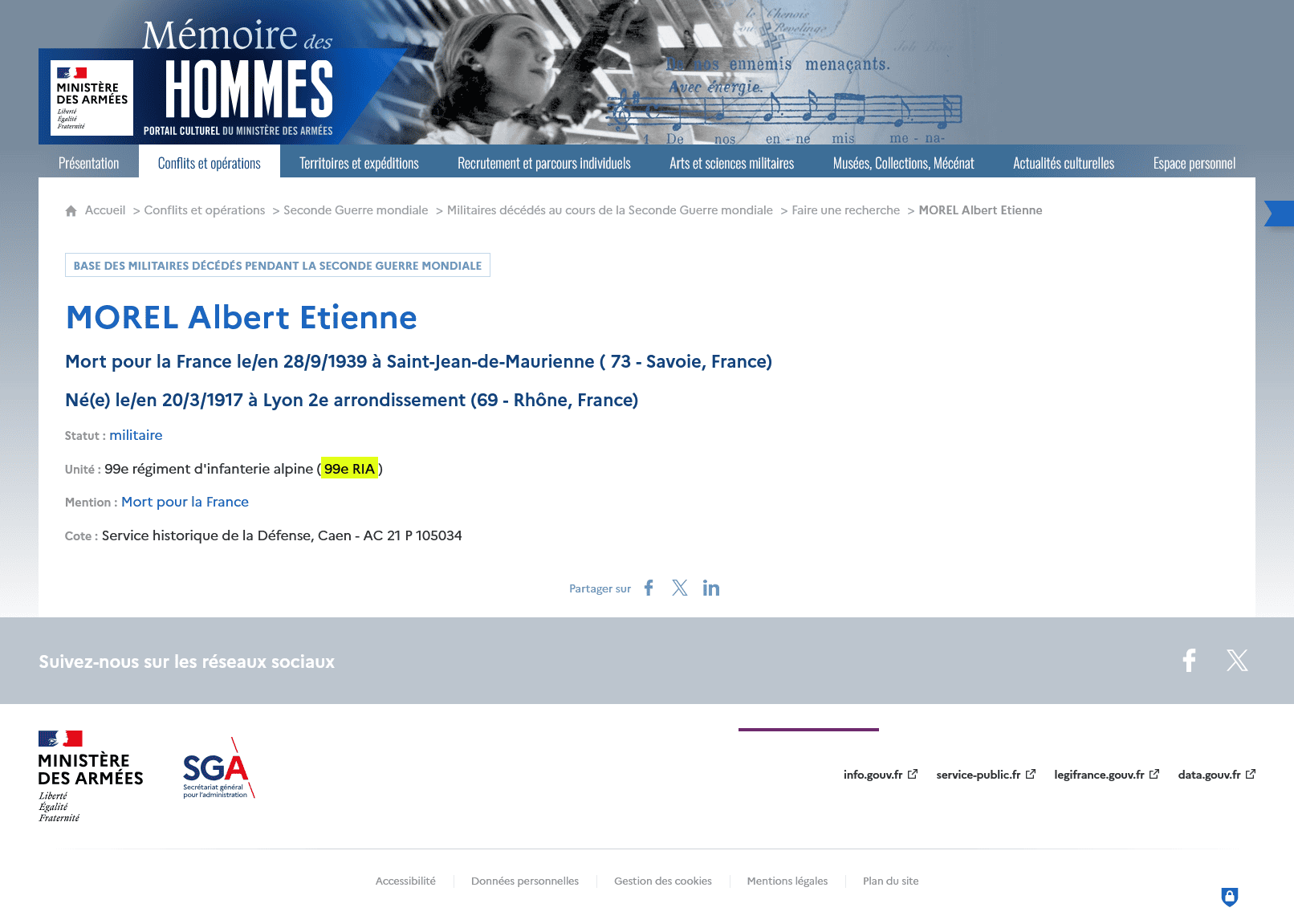Click the Mémoire des Hommes site title
This screenshot has width=1294, height=924.
click(x=238, y=77)
